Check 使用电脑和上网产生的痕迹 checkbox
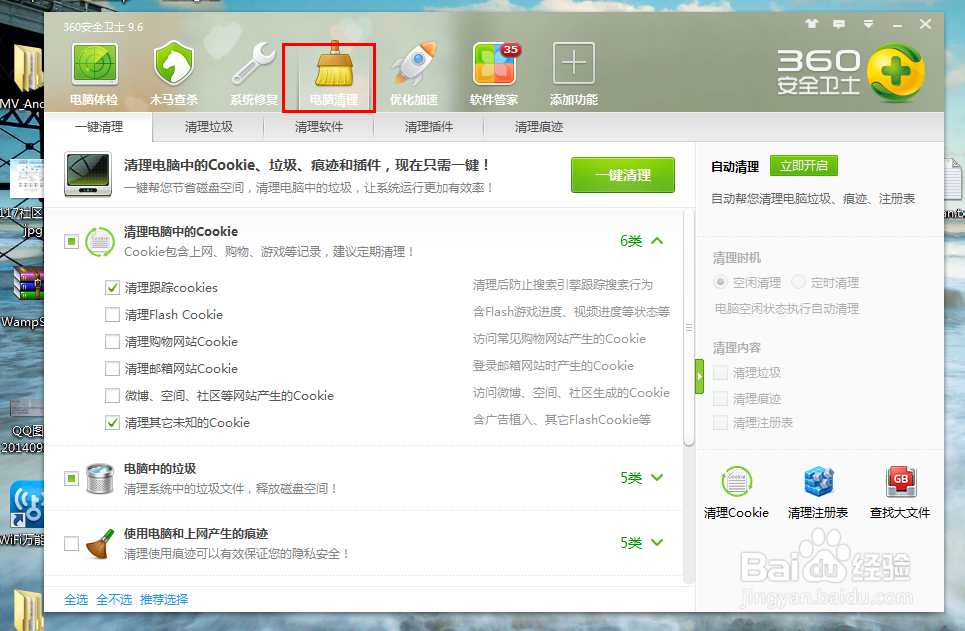The width and height of the screenshot is (965, 631). [x=71, y=544]
